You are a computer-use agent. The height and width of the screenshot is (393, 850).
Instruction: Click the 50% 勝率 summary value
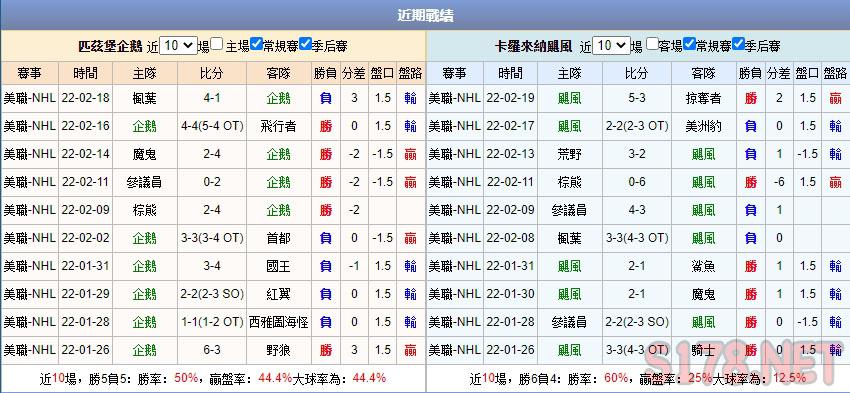click(186, 378)
